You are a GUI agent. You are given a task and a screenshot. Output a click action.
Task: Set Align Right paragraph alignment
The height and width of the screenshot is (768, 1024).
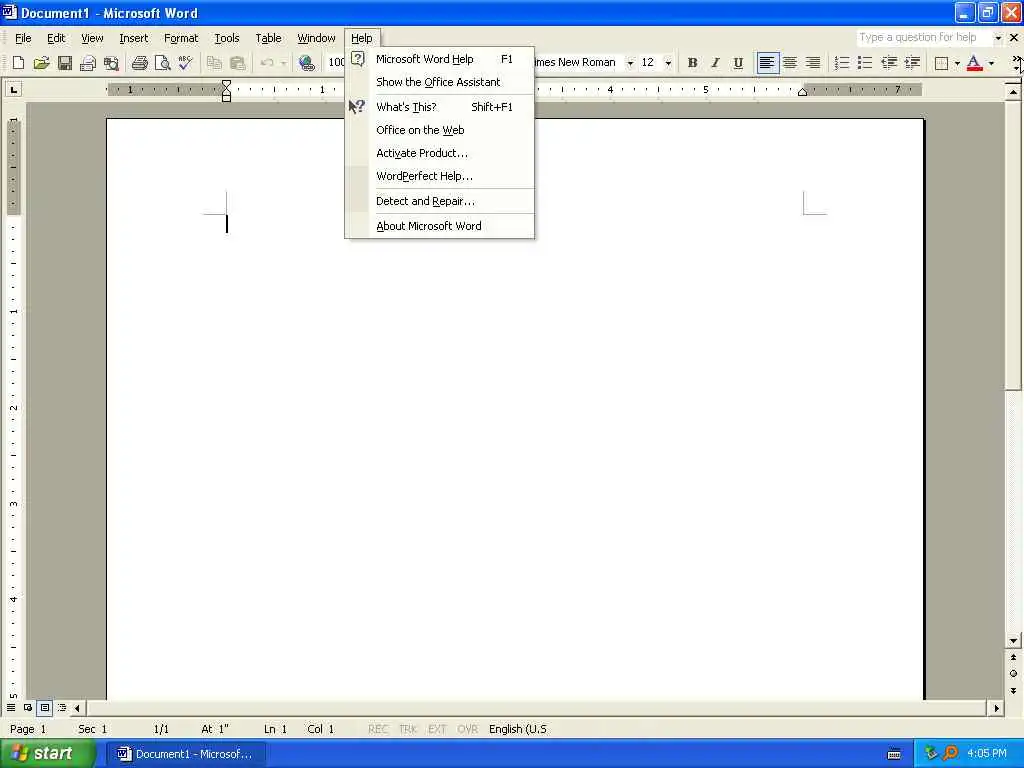(x=813, y=63)
